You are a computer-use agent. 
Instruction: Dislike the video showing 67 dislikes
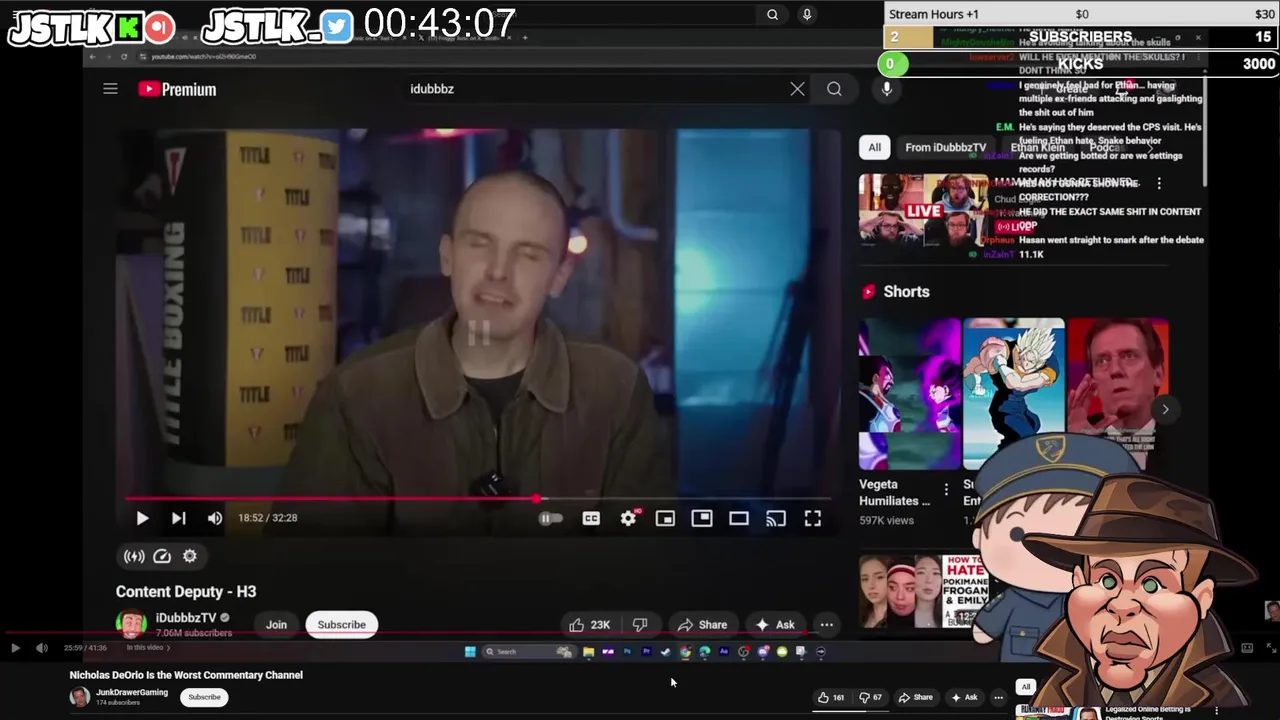tap(871, 698)
